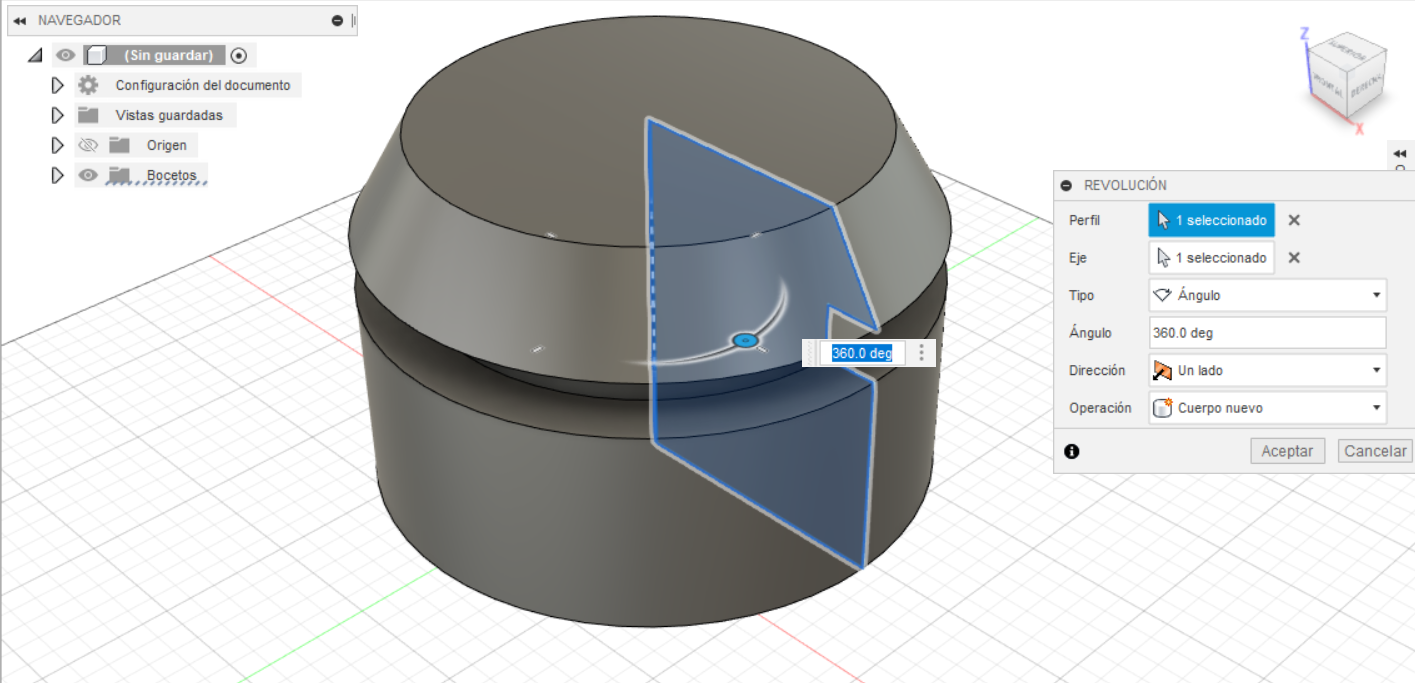Image resolution: width=1415 pixels, height=683 pixels.
Task: Click the Configuración del documento gear icon
Action: click(88, 85)
